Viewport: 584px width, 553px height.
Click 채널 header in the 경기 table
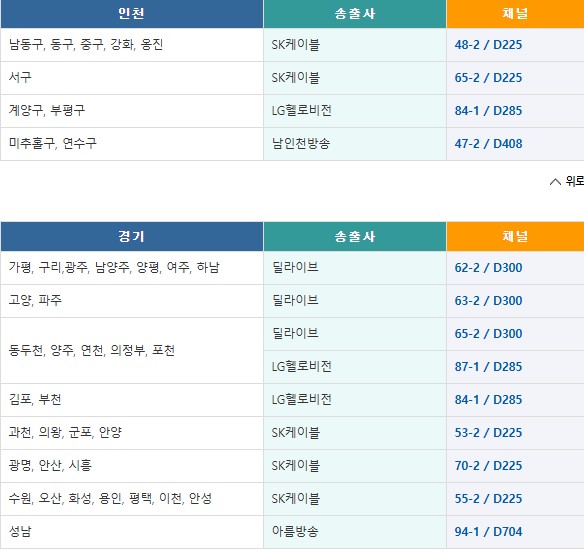click(515, 236)
